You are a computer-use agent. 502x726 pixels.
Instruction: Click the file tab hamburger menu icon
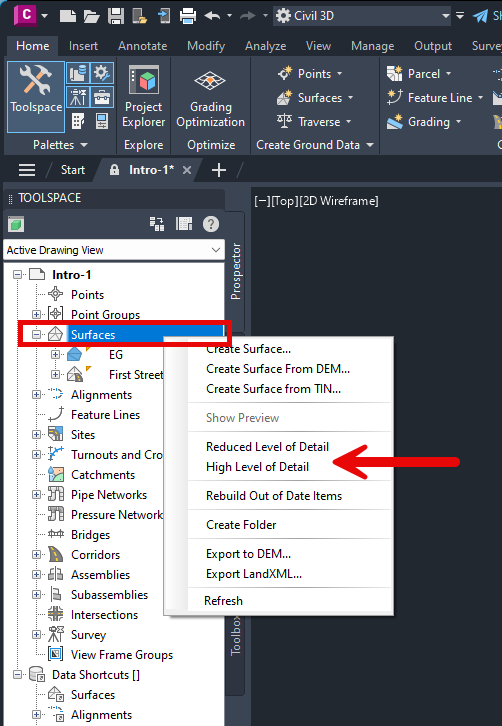[x=27, y=170]
